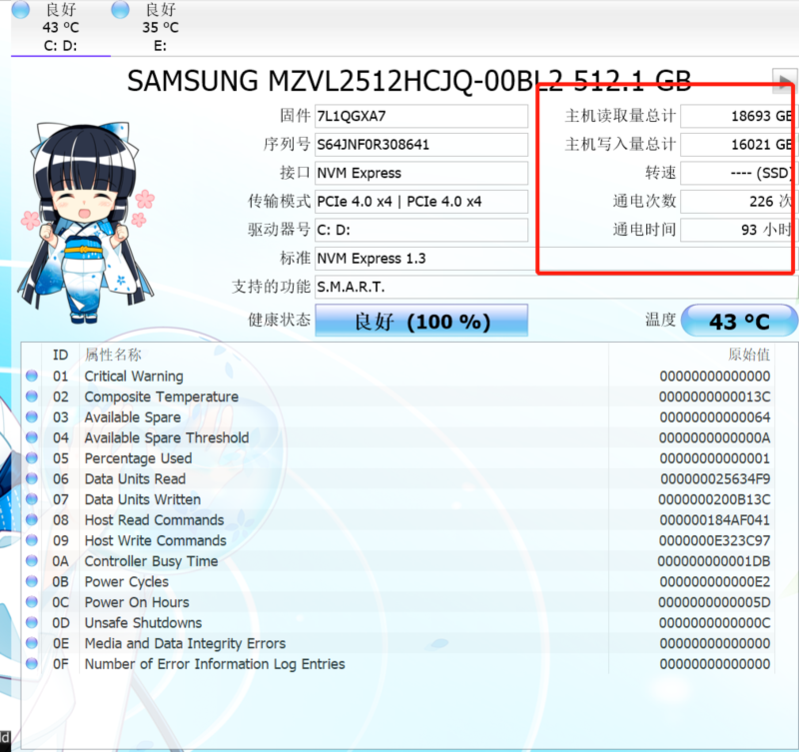Image resolution: width=799 pixels, height=752 pixels.
Task: Click the firmware field showing 7L1QGXA7
Action: [421, 116]
